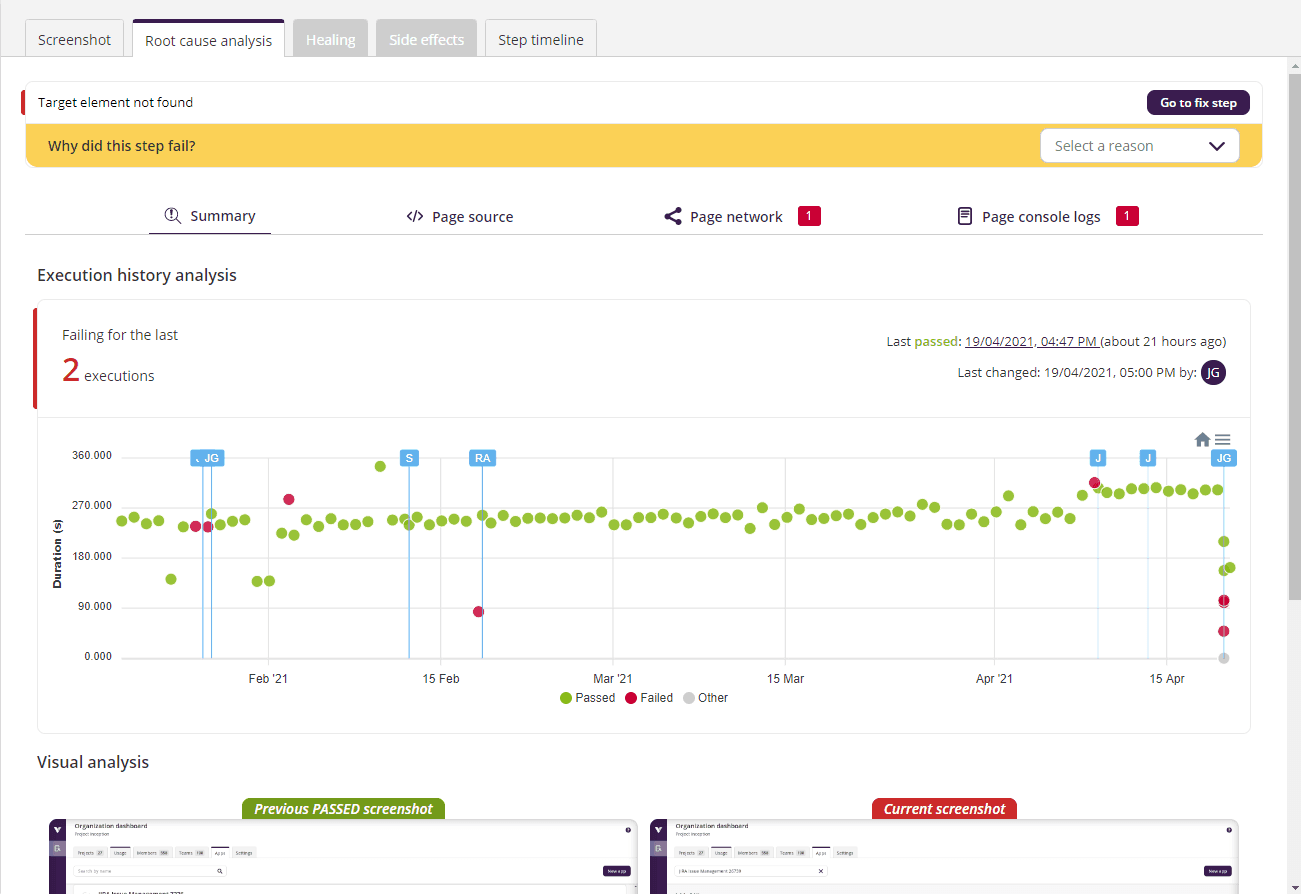Toggle the Failed series in chart legend
This screenshot has width=1301, height=894.
pyautogui.click(x=649, y=698)
